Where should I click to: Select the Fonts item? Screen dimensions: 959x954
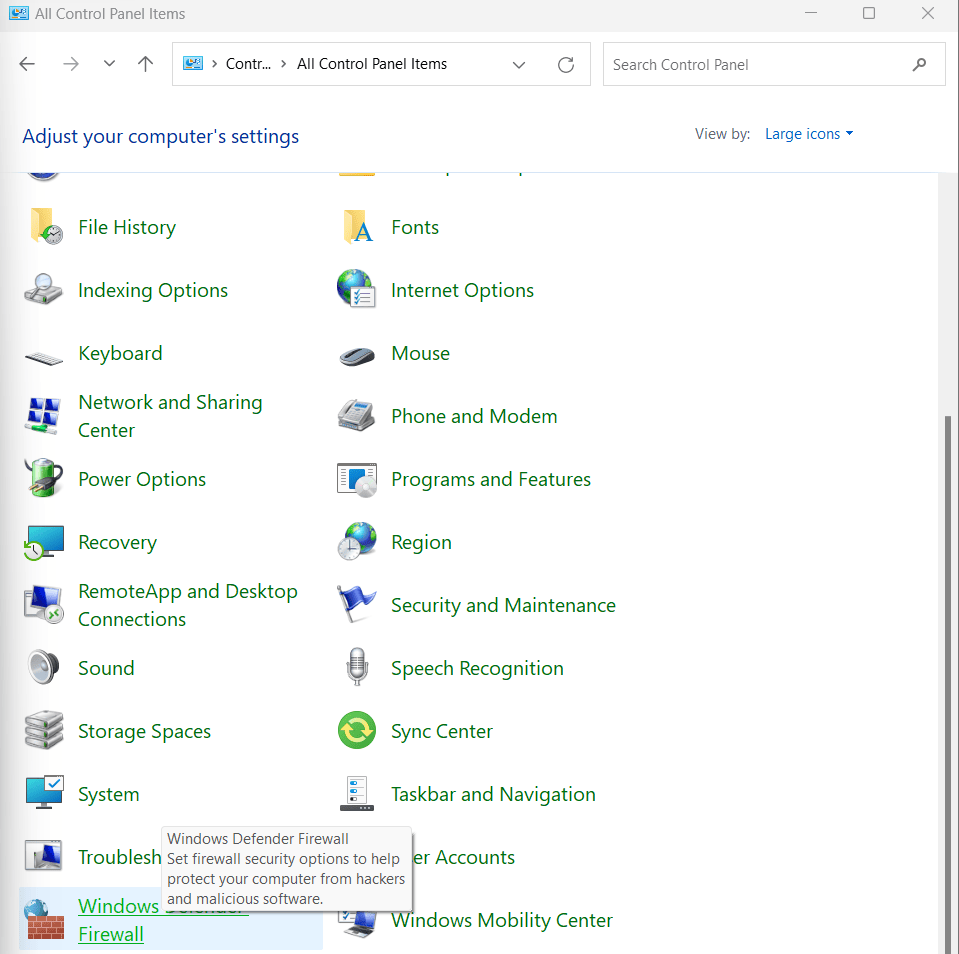414,226
